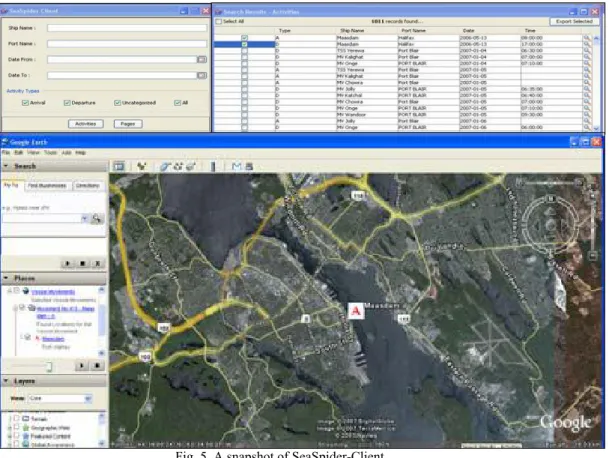Clear search results with X button
The height and width of the screenshot is (458, 609).
click(97, 263)
